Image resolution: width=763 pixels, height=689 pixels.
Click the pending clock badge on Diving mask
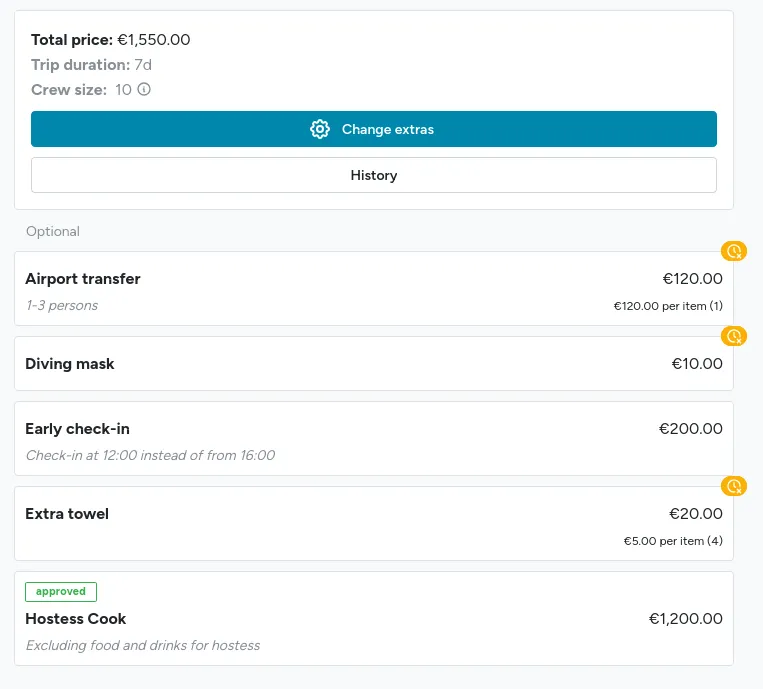click(733, 336)
